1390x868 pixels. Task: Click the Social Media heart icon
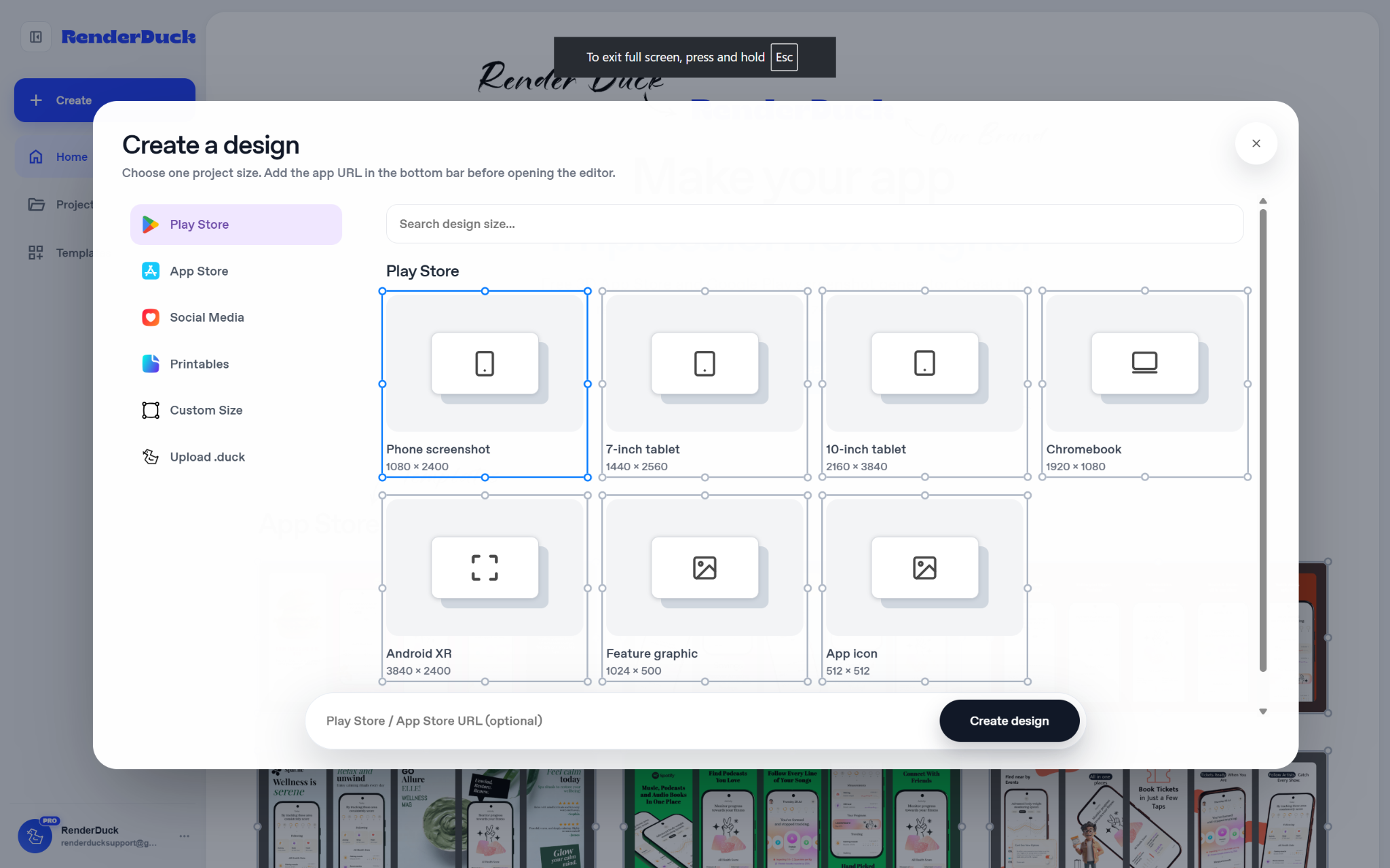[150, 317]
